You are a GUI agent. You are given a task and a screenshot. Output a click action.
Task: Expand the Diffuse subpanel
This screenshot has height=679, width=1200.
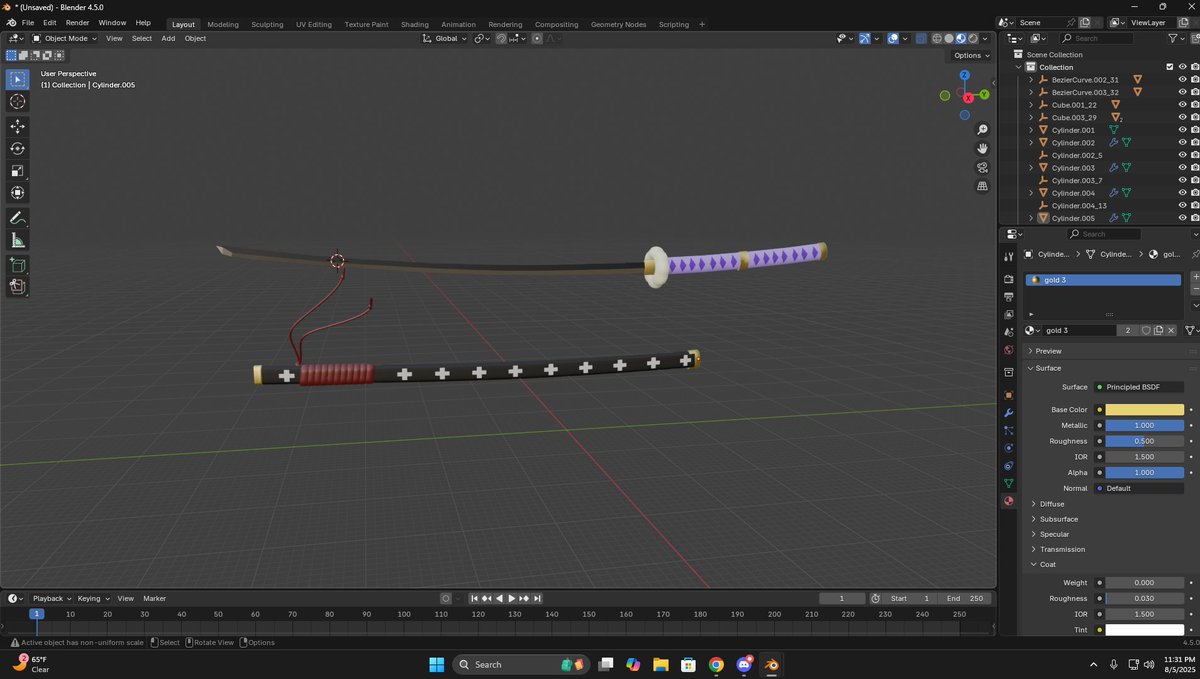[x=1052, y=504]
